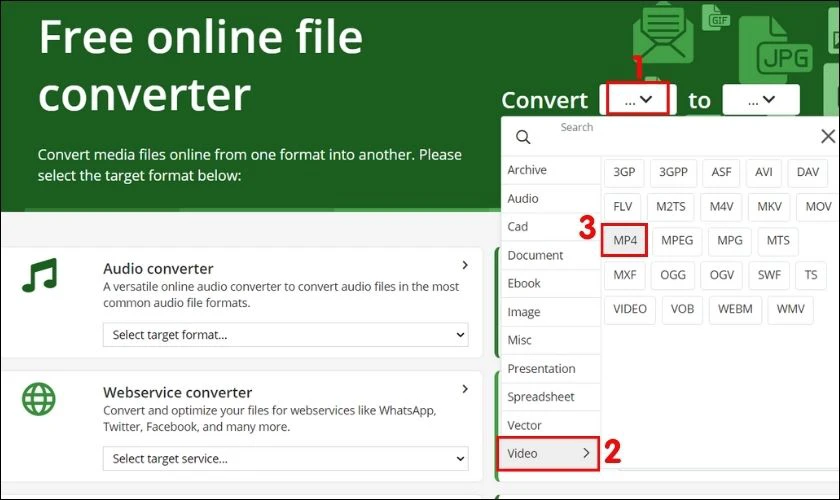This screenshot has height=500, width=840.
Task: Choose the OGG format
Action: [673, 275]
